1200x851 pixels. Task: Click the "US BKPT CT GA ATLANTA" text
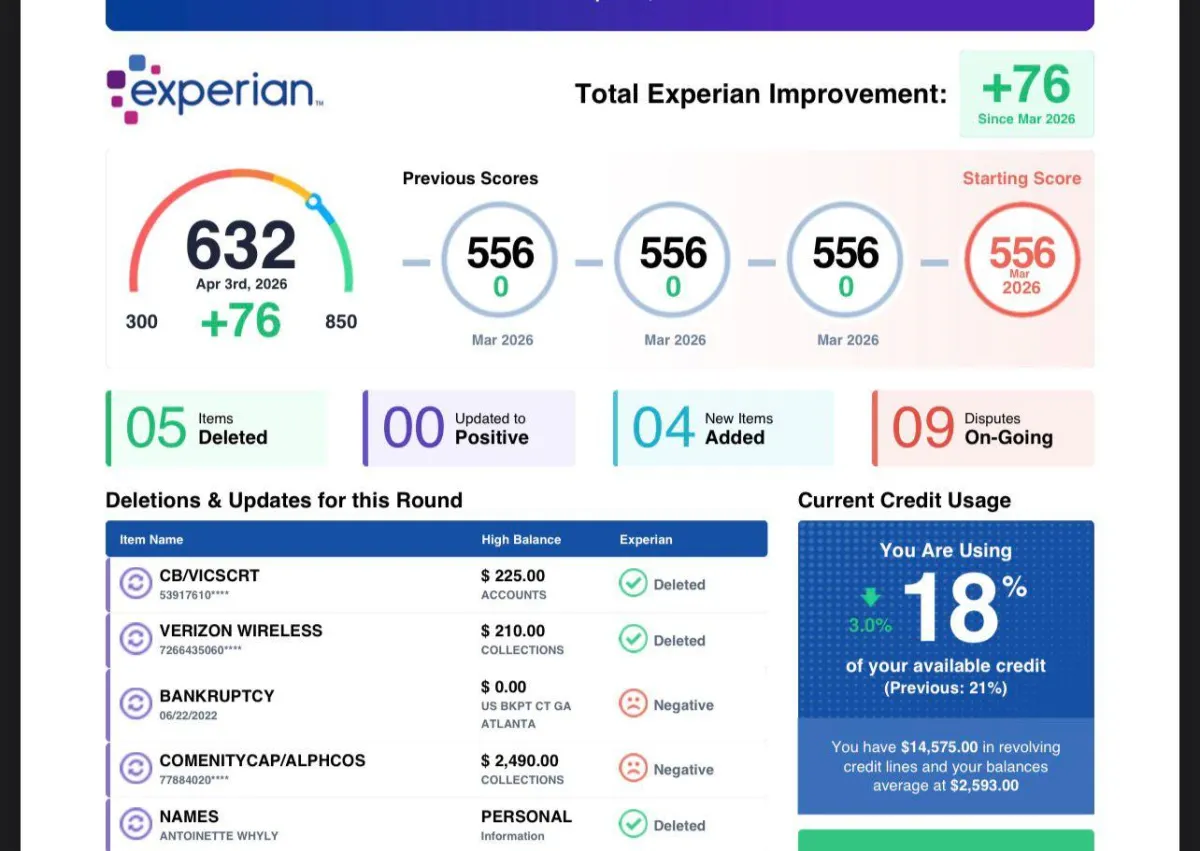pos(526,715)
